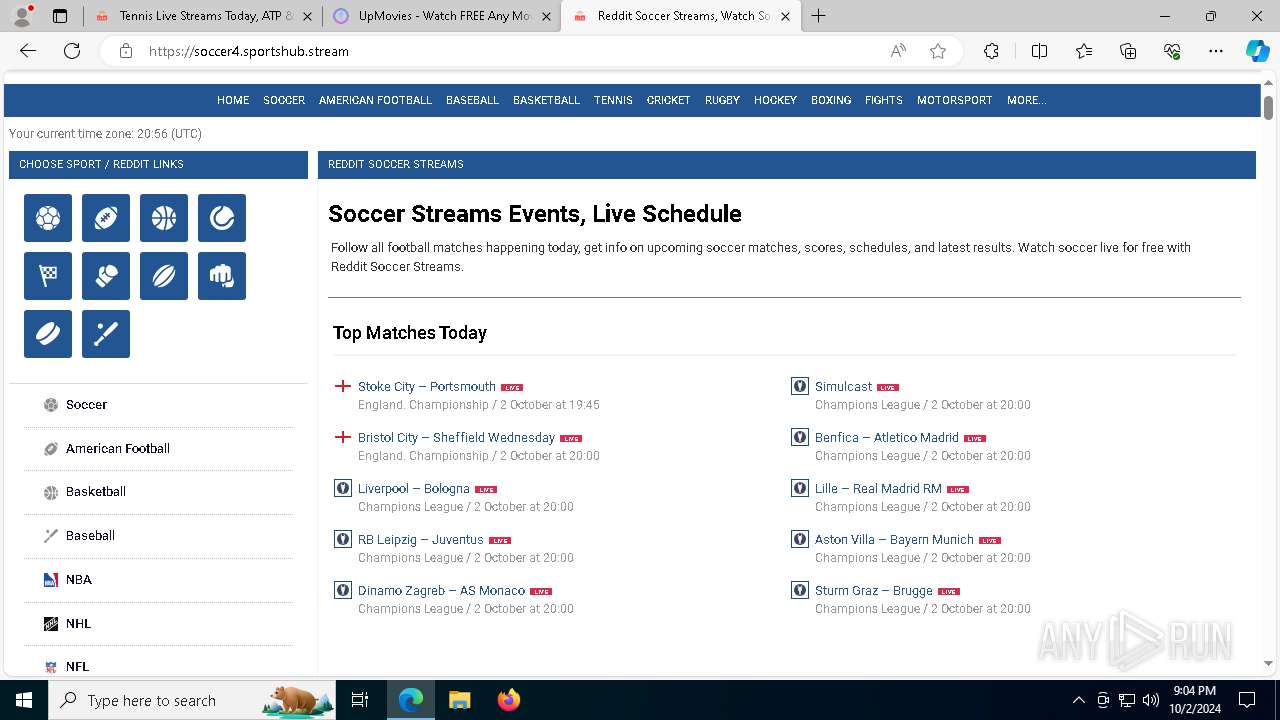Enable split screen view icon
Screen dimensions: 1280x720
coord(1039,51)
